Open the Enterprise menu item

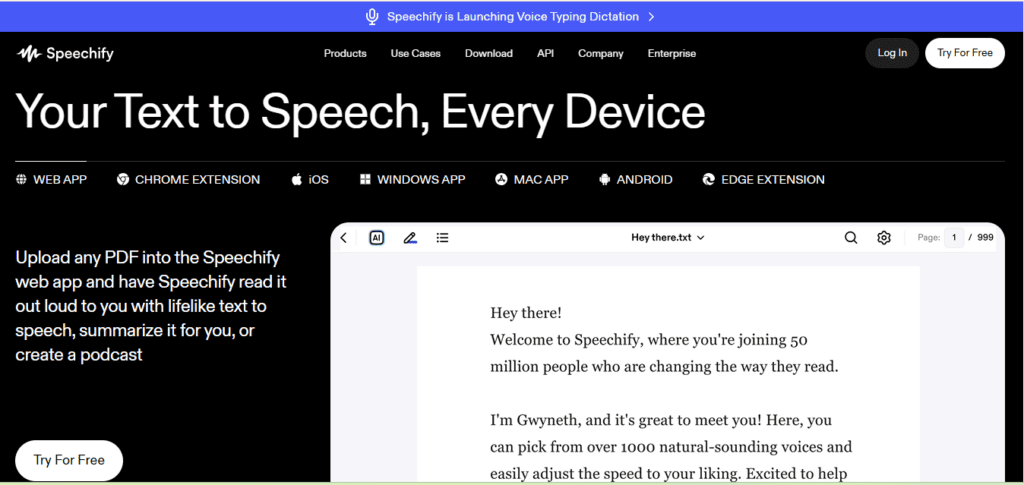coord(671,54)
